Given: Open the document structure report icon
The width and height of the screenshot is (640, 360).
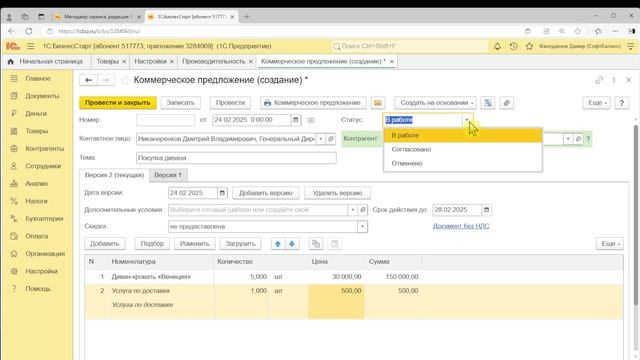Looking at the screenshot, I should [x=488, y=103].
